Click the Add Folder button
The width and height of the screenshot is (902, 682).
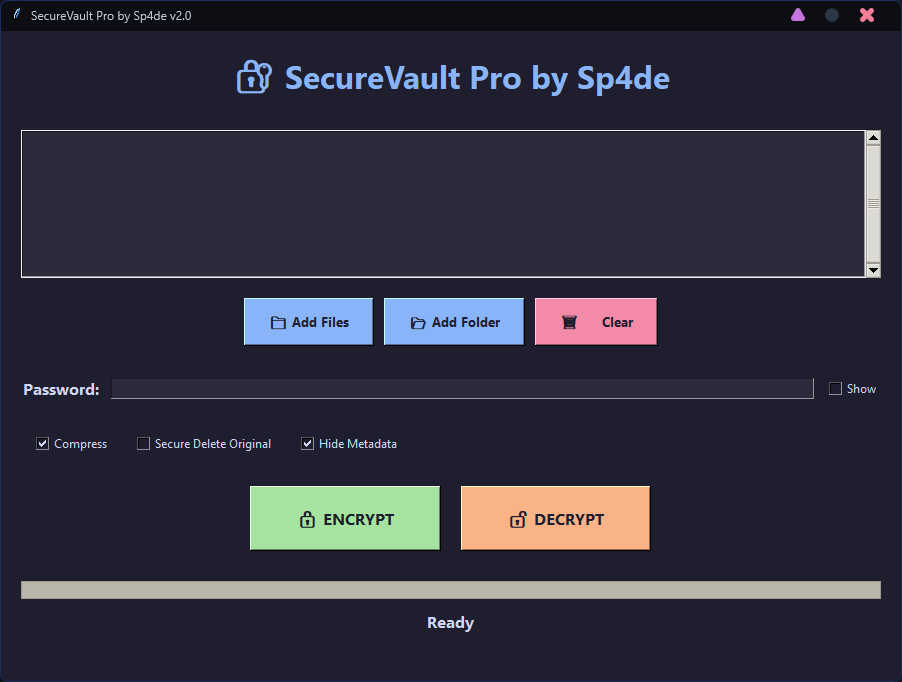pyautogui.click(x=454, y=321)
